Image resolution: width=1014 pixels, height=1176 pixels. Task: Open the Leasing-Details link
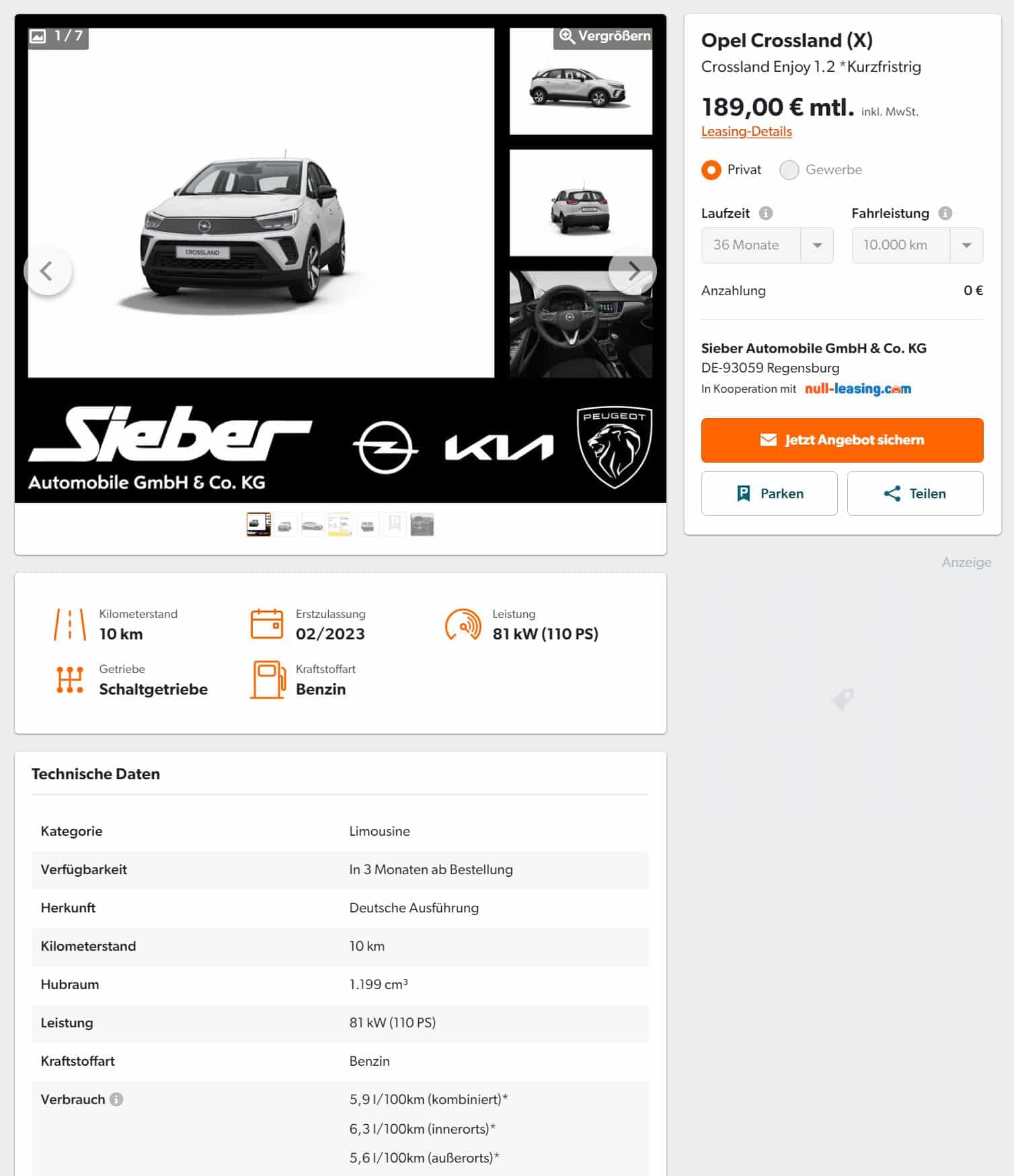coord(746,132)
